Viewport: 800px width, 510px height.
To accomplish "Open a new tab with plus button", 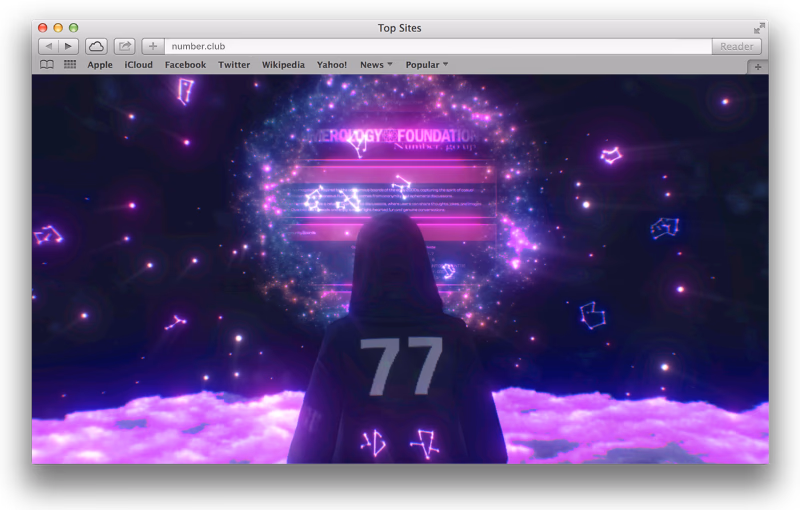I will (757, 66).
